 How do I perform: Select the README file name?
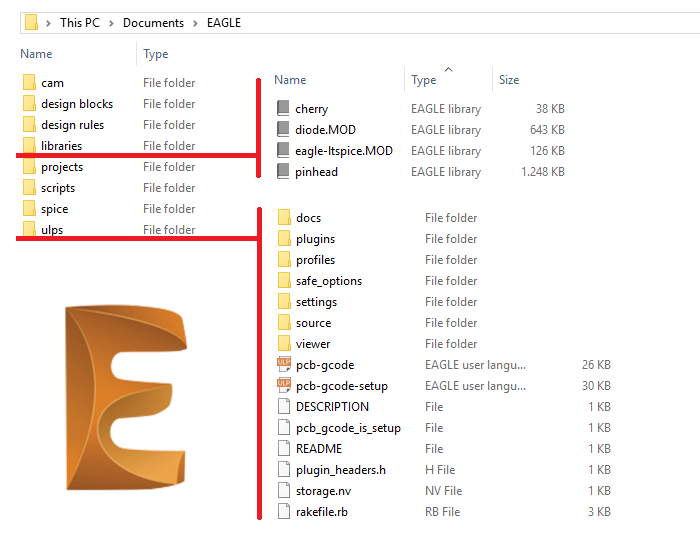[319, 449]
